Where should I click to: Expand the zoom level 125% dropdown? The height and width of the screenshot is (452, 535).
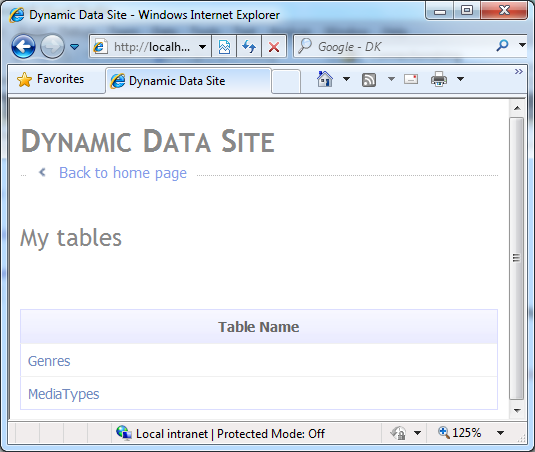(500, 433)
